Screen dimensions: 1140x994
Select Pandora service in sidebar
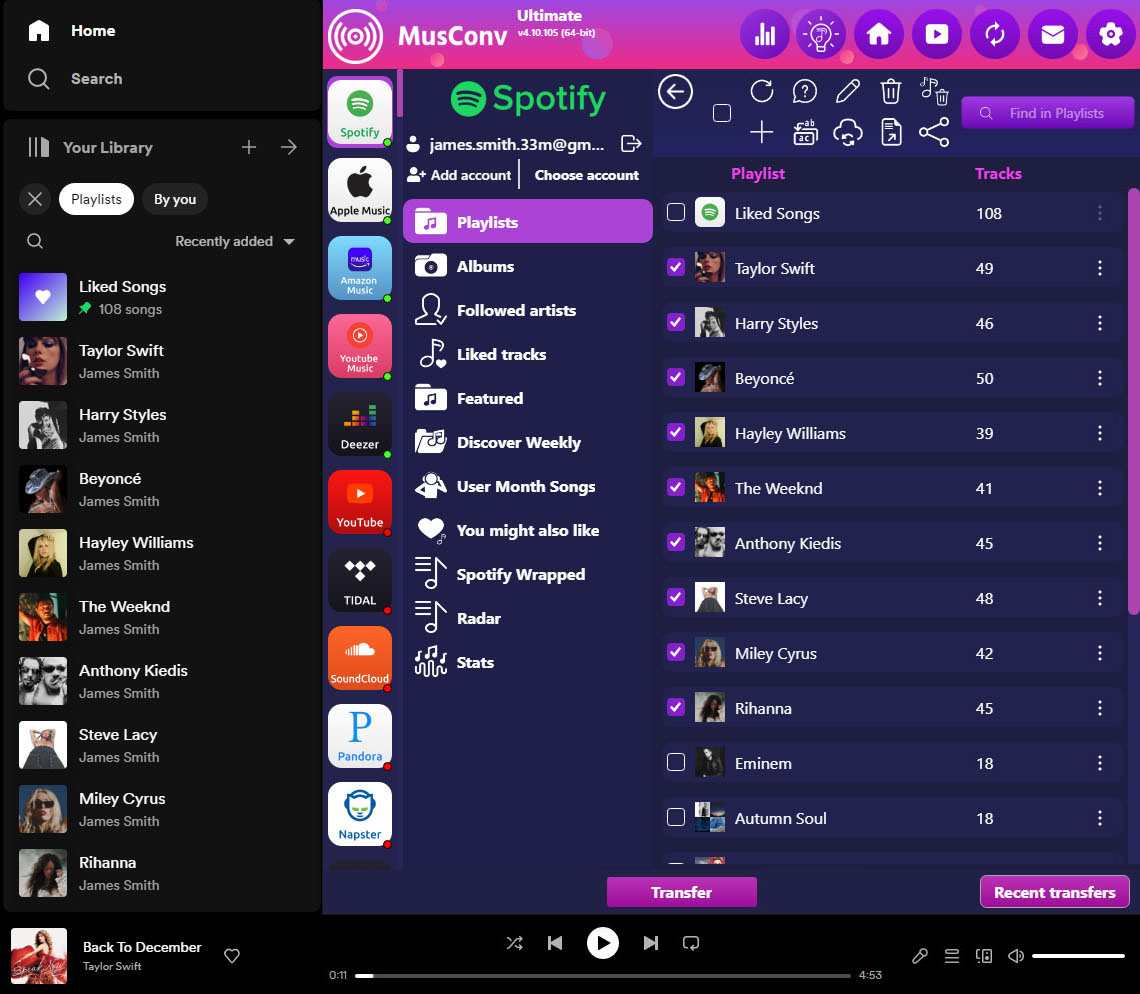pyautogui.click(x=360, y=736)
